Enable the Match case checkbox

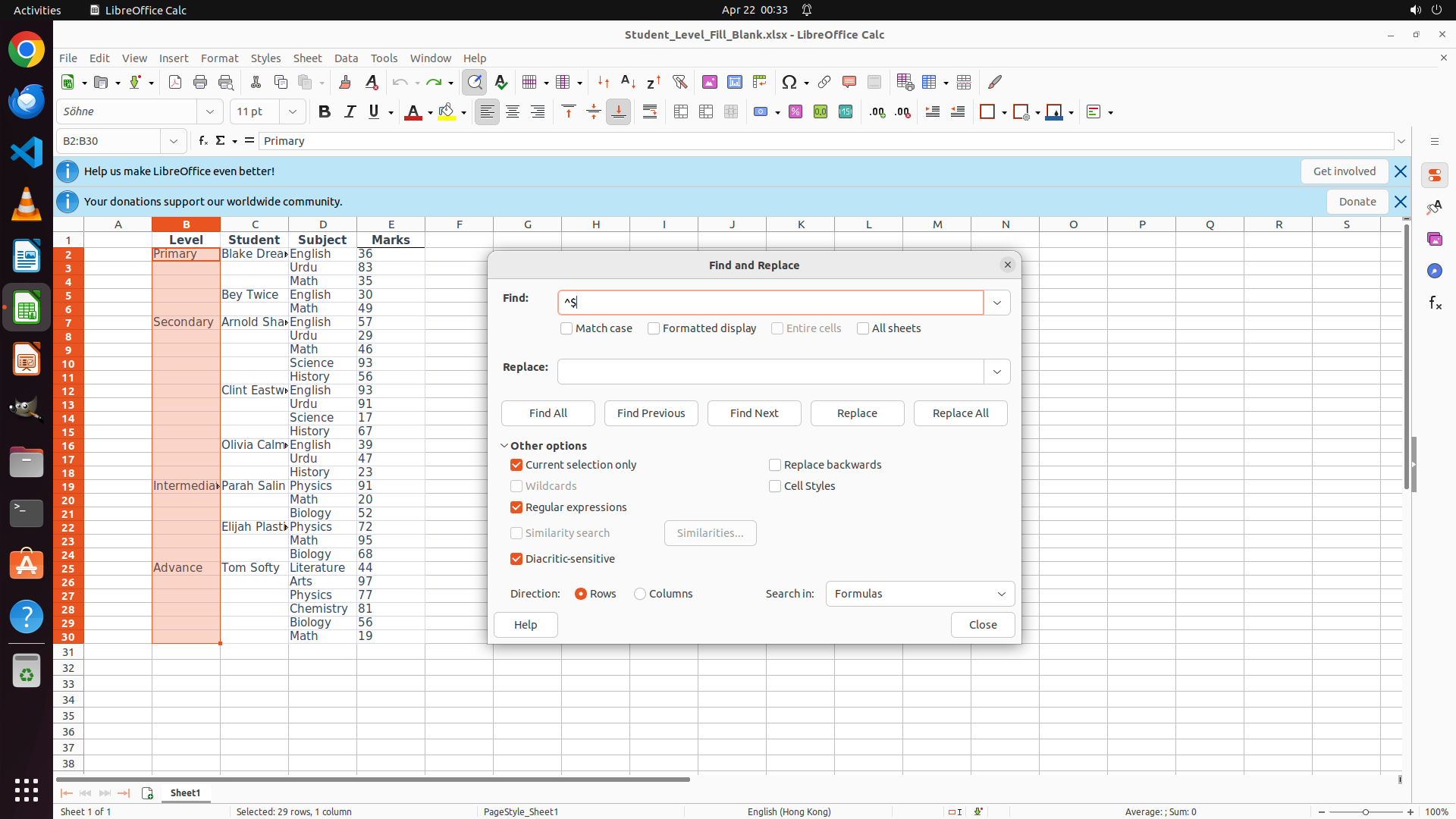(x=566, y=328)
